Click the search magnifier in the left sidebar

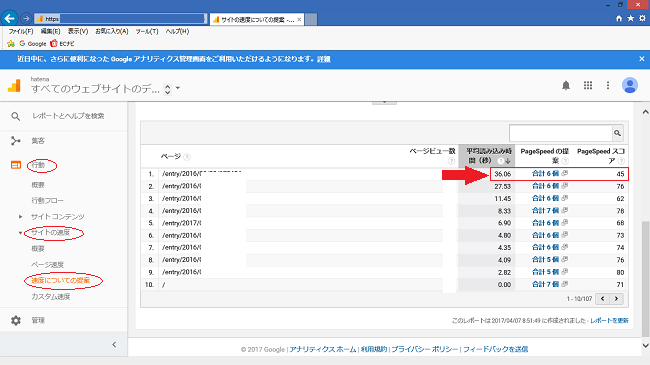tap(15, 117)
